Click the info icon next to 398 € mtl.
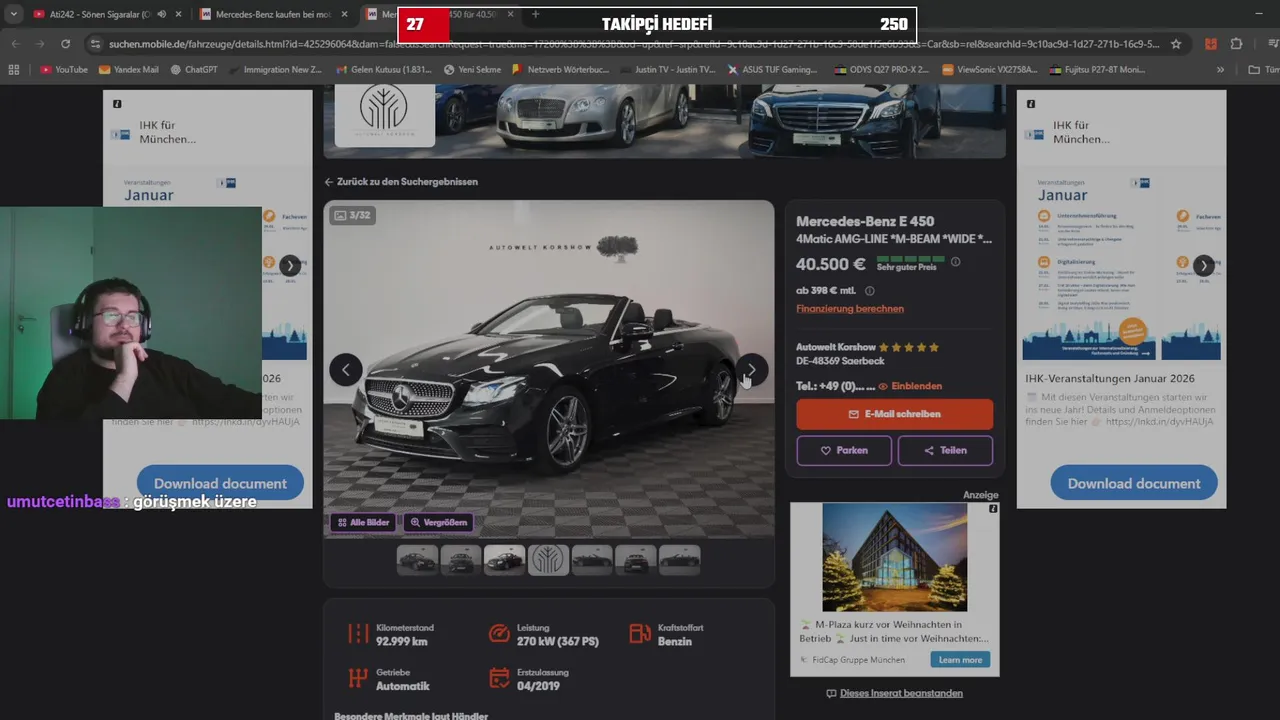Viewport: 1280px width, 720px height. click(869, 291)
